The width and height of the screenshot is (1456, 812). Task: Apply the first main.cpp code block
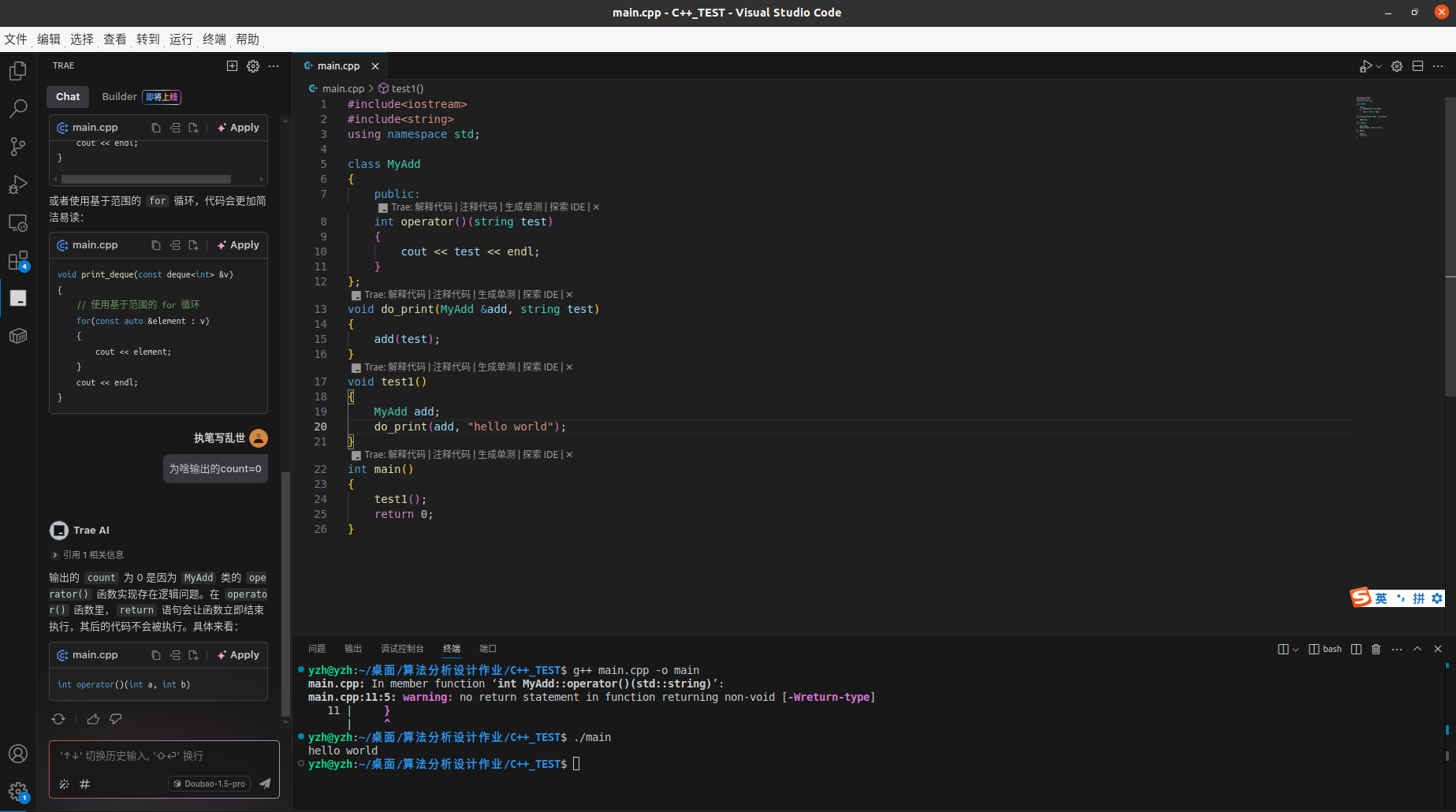(239, 128)
